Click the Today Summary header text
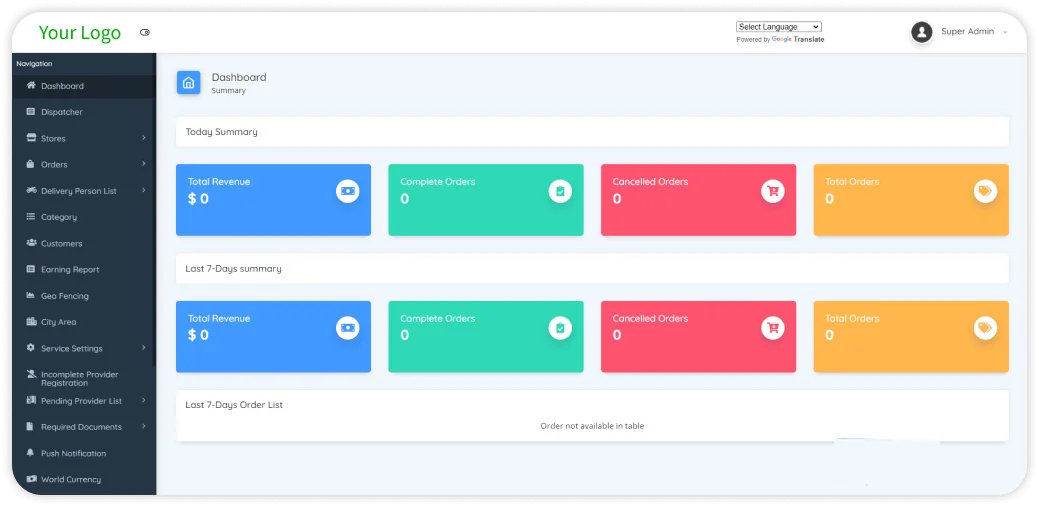The image size is (1039, 507). (x=221, y=132)
